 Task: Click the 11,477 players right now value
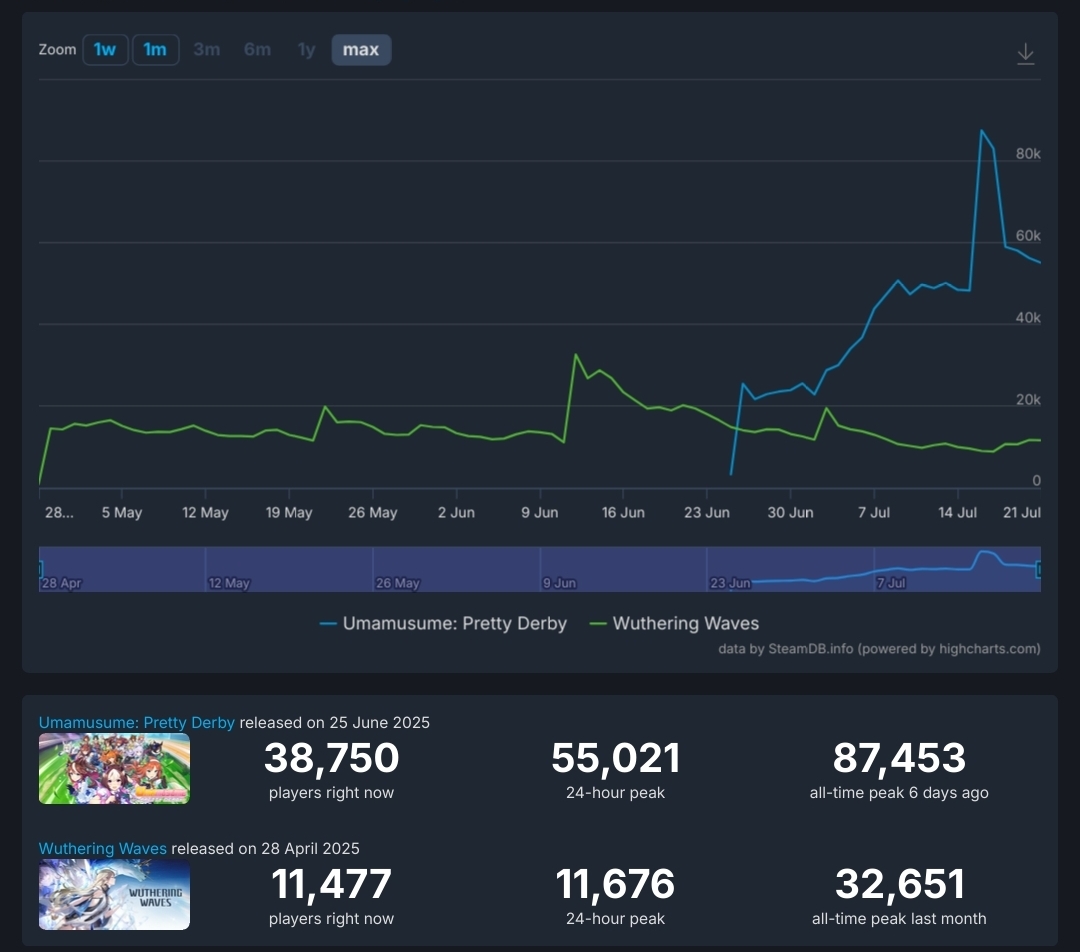click(x=331, y=884)
